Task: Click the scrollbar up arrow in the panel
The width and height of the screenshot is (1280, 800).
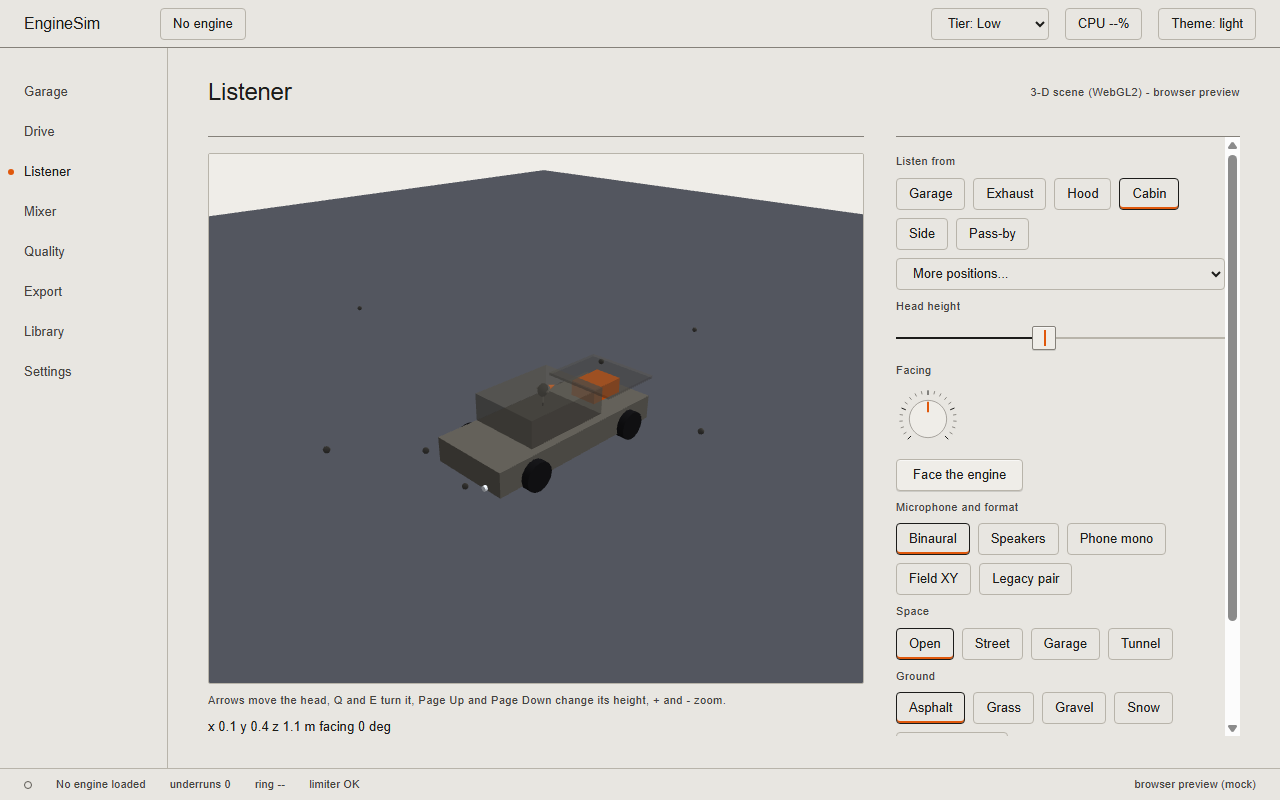Action: (x=1232, y=146)
